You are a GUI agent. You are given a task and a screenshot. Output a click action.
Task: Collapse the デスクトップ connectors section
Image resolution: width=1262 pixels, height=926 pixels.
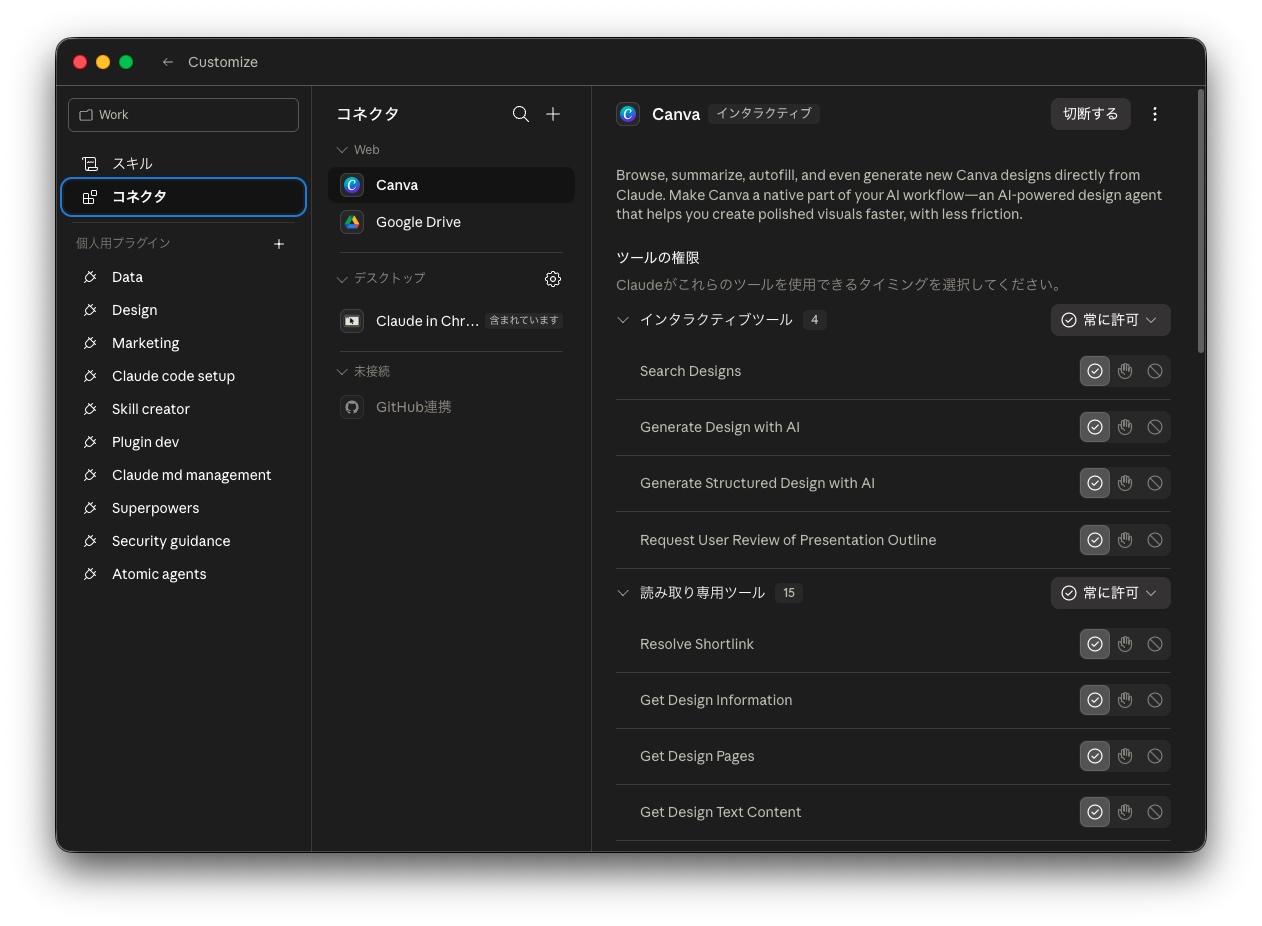pos(342,279)
